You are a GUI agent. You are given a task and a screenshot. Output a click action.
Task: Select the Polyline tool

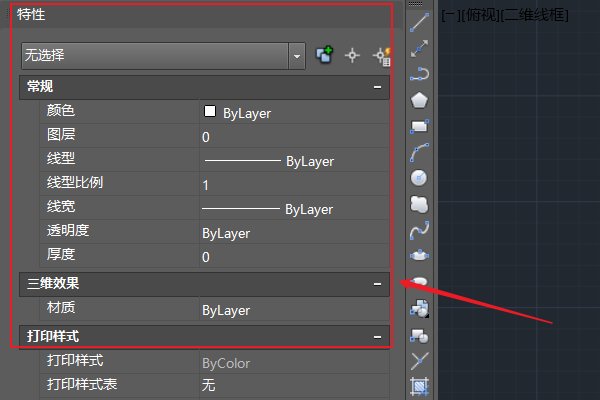point(419,74)
